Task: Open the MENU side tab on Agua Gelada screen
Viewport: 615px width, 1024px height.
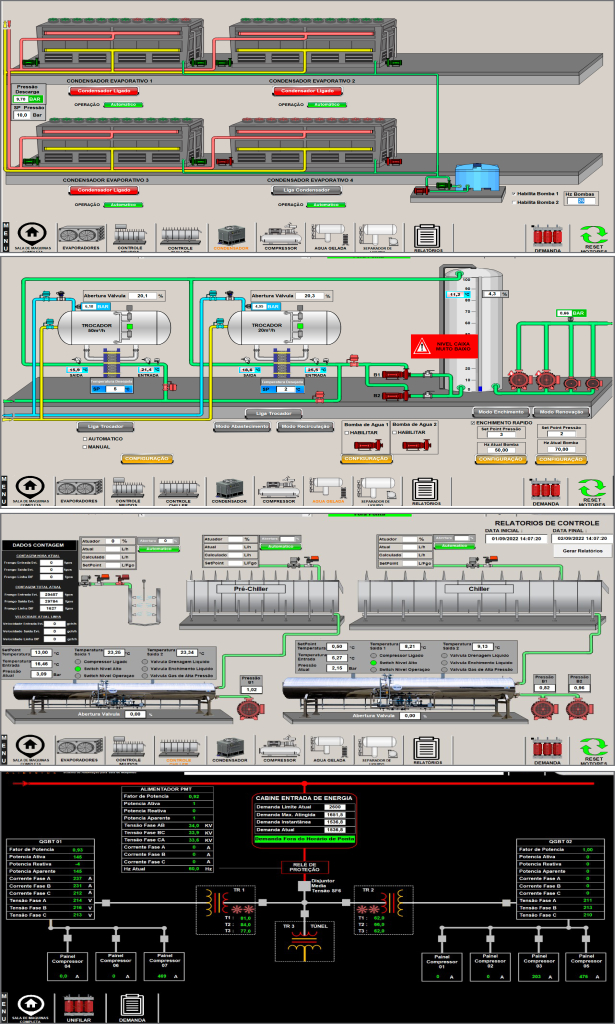Action: click(6, 490)
